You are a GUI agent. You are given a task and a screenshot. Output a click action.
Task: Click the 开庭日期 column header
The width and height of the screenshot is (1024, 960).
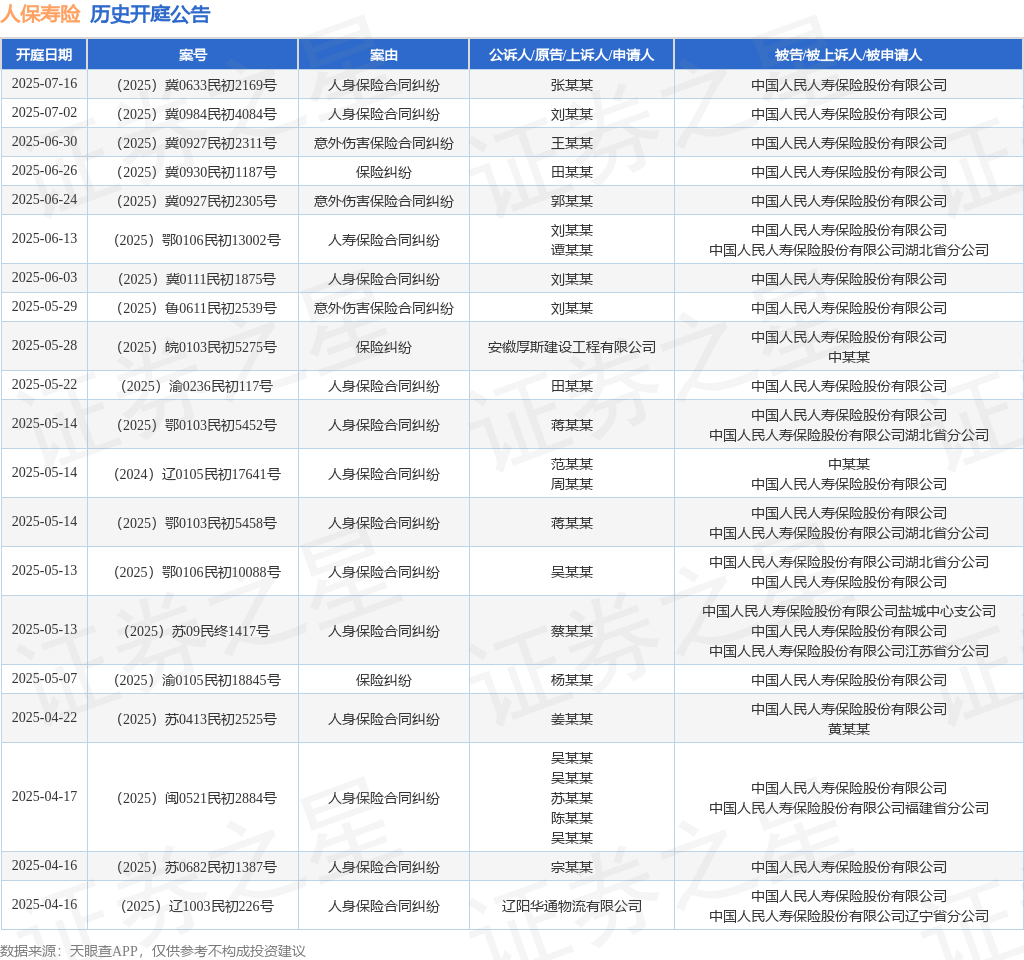pyautogui.click(x=44, y=55)
